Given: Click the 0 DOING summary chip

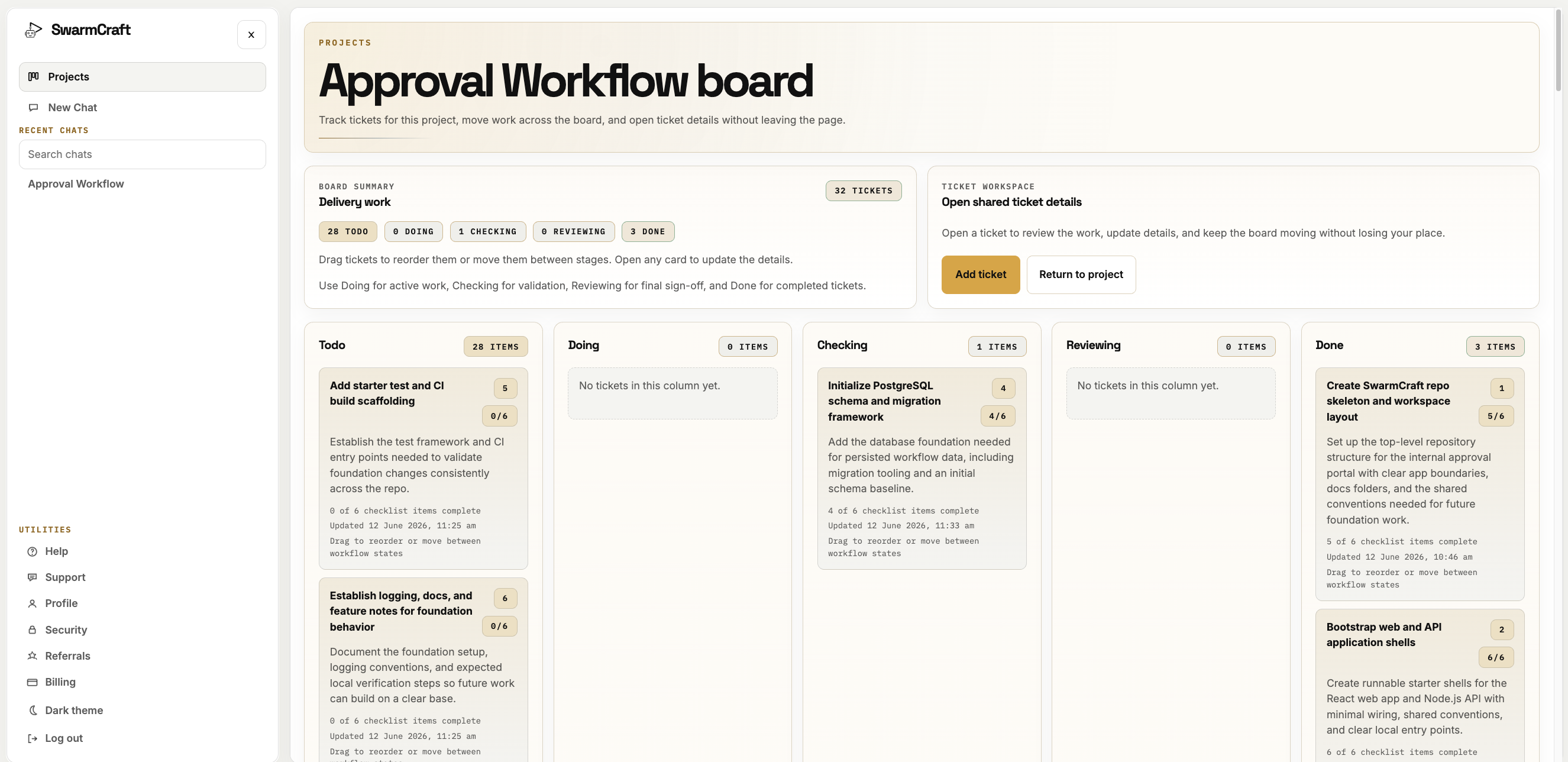Looking at the screenshot, I should pyautogui.click(x=413, y=231).
